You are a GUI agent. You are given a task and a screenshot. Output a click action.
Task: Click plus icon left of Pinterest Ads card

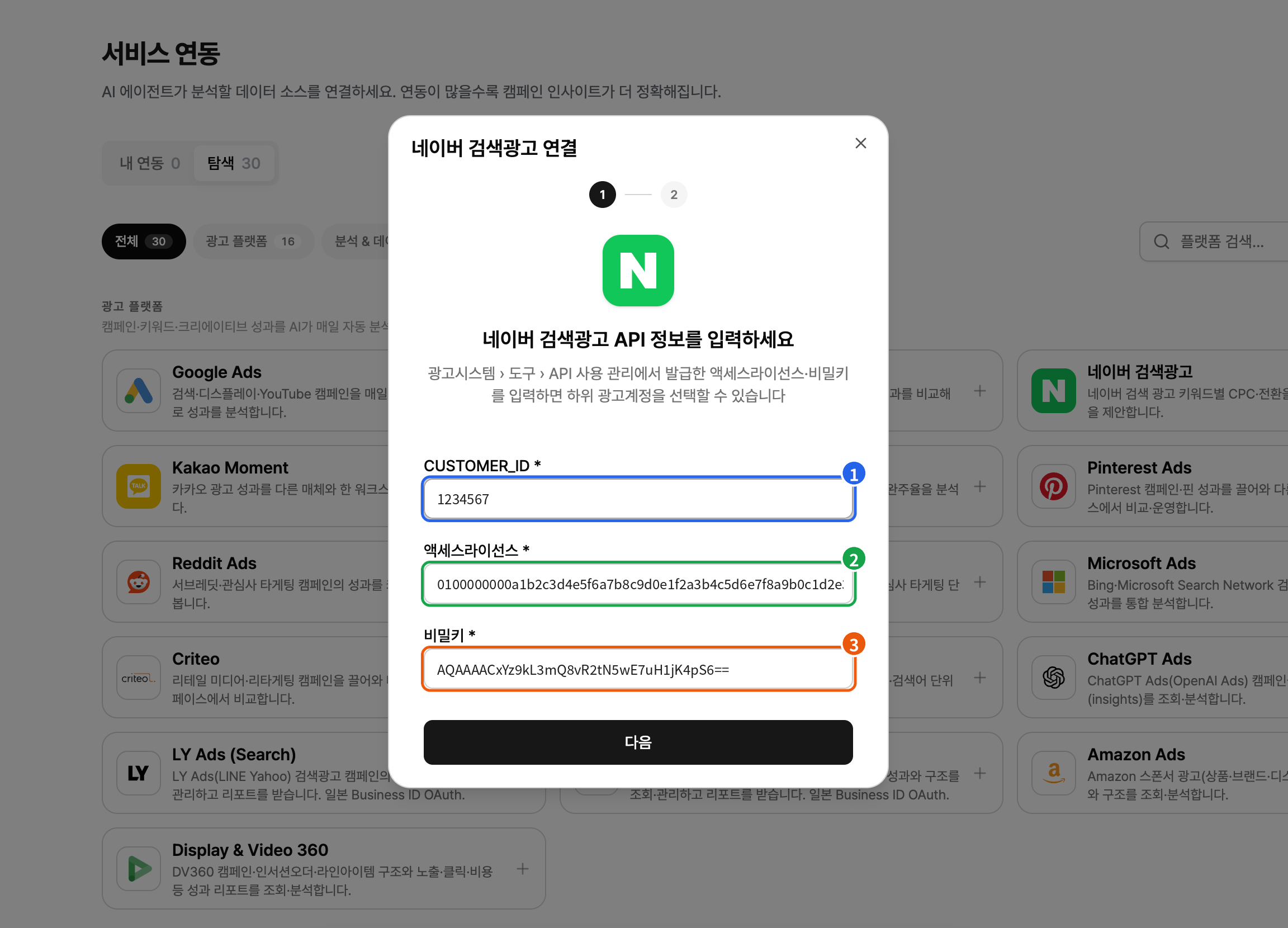click(x=979, y=486)
